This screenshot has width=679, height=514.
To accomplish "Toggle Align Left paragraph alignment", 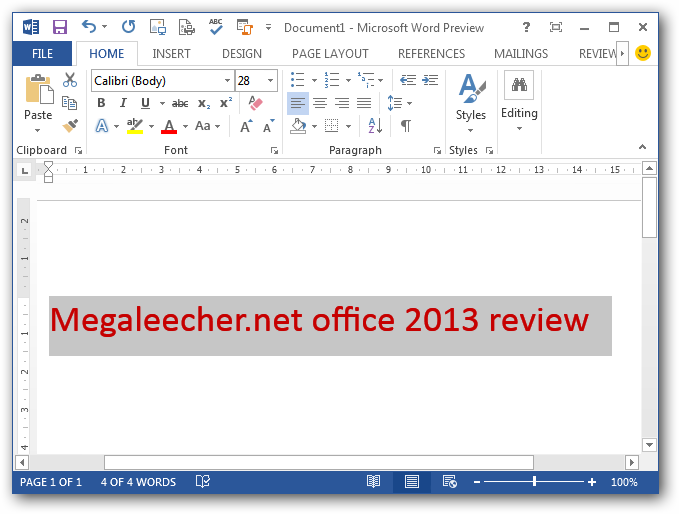I will [x=298, y=103].
